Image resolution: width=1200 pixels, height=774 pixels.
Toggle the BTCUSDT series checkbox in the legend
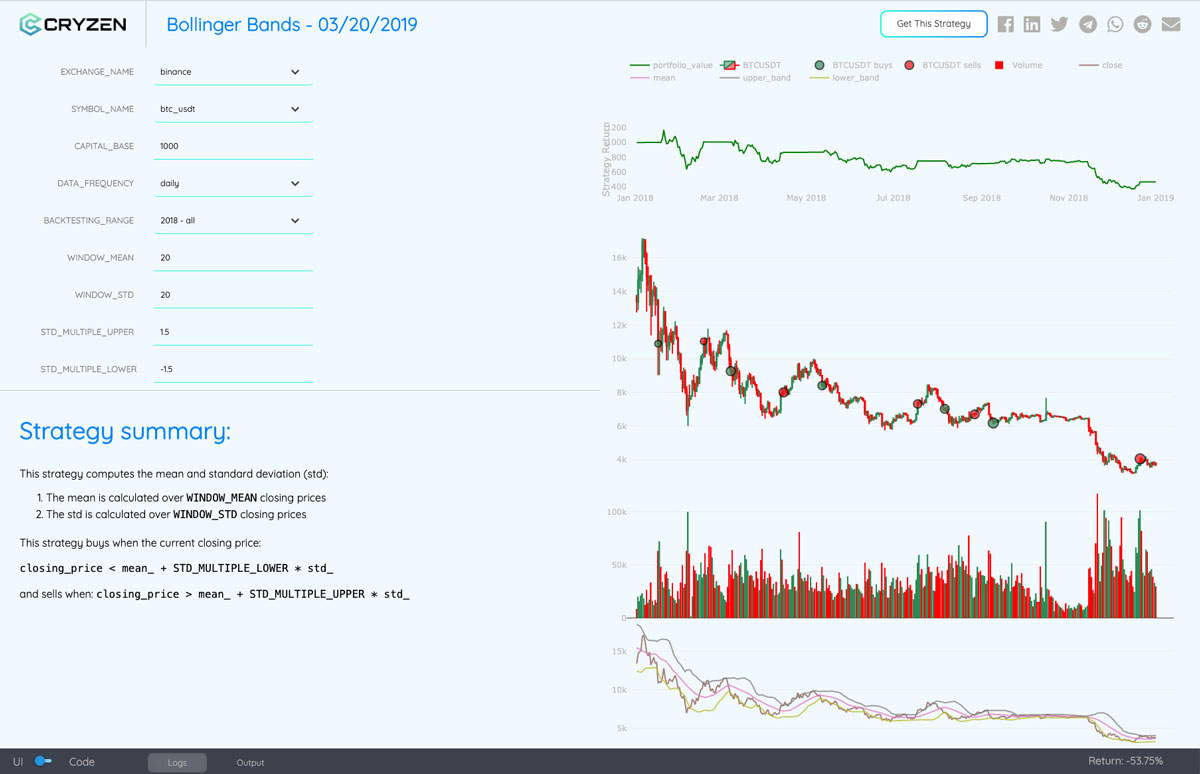(729, 63)
